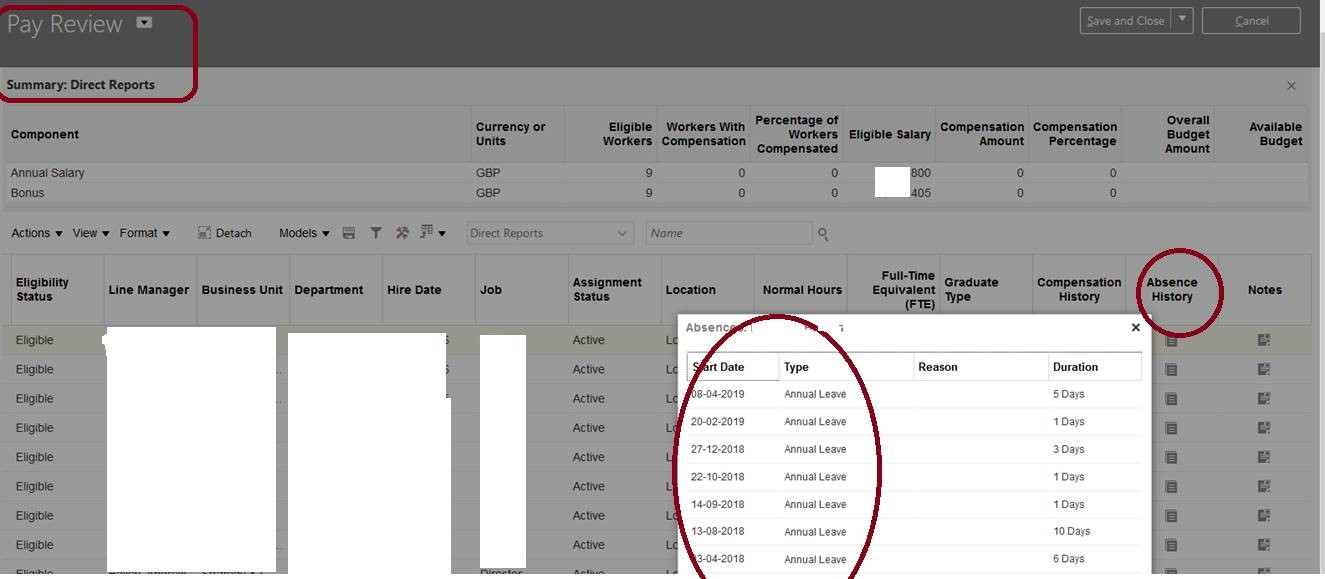Open Notes icon in seventh employee row

(1264, 515)
